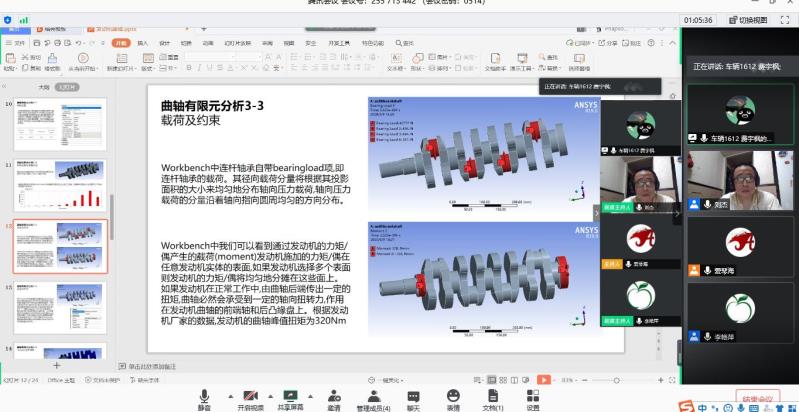Select slide 13 thumbnail
Viewport: 799px width, 412px height.
click(60, 308)
